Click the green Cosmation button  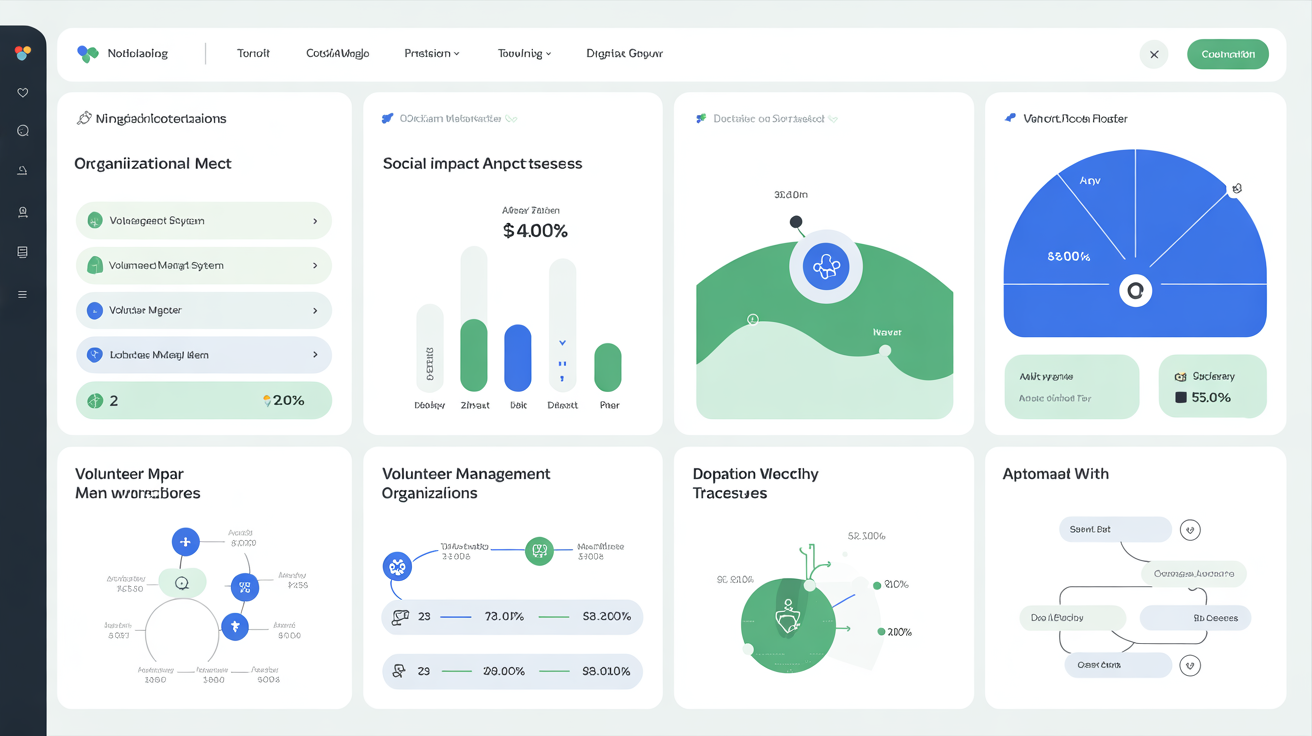pos(1227,54)
